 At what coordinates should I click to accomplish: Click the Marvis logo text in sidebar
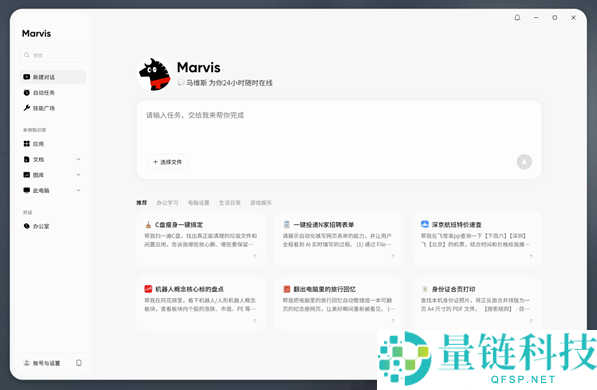click(37, 34)
